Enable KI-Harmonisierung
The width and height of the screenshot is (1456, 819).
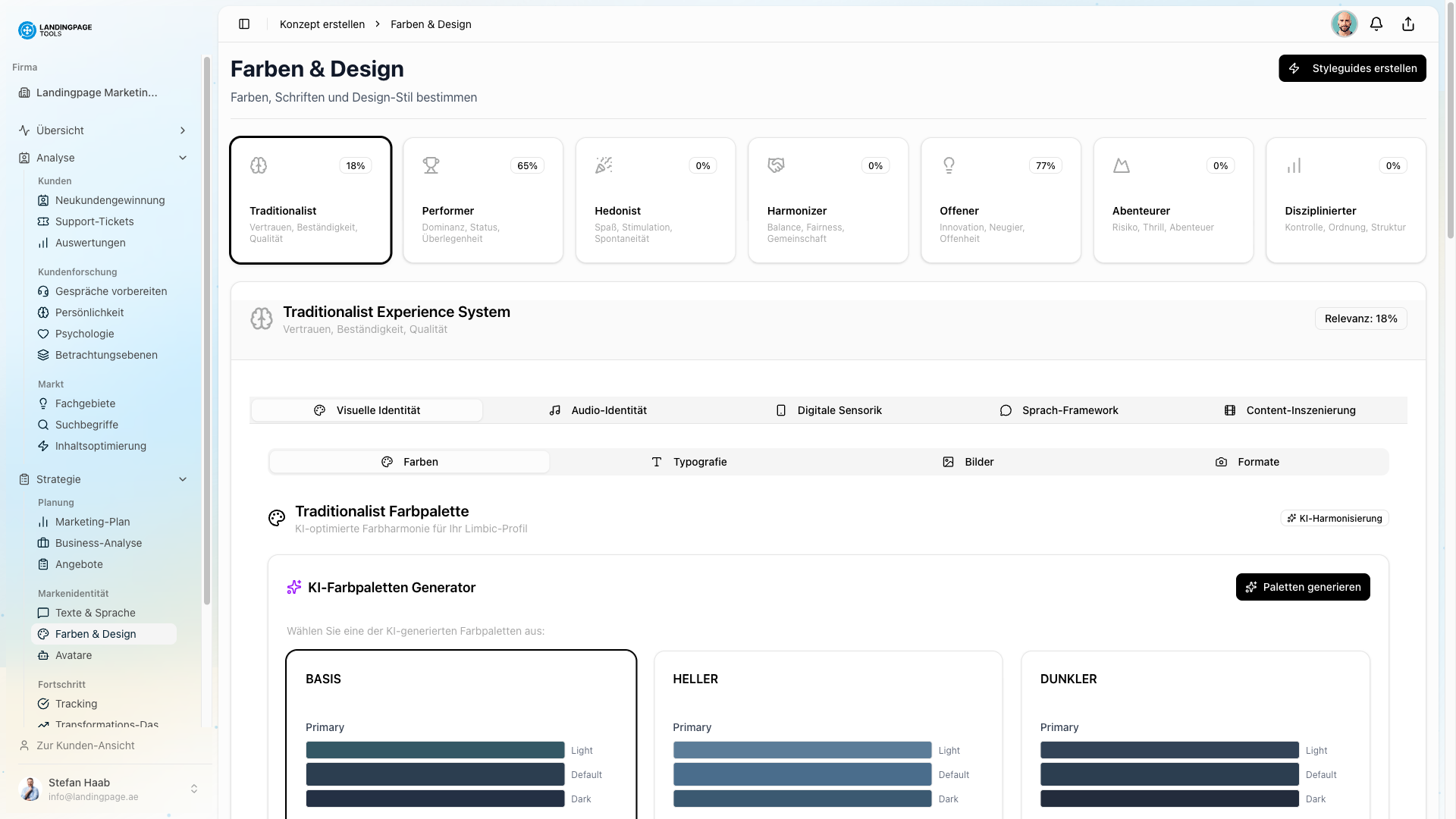coord(1334,518)
